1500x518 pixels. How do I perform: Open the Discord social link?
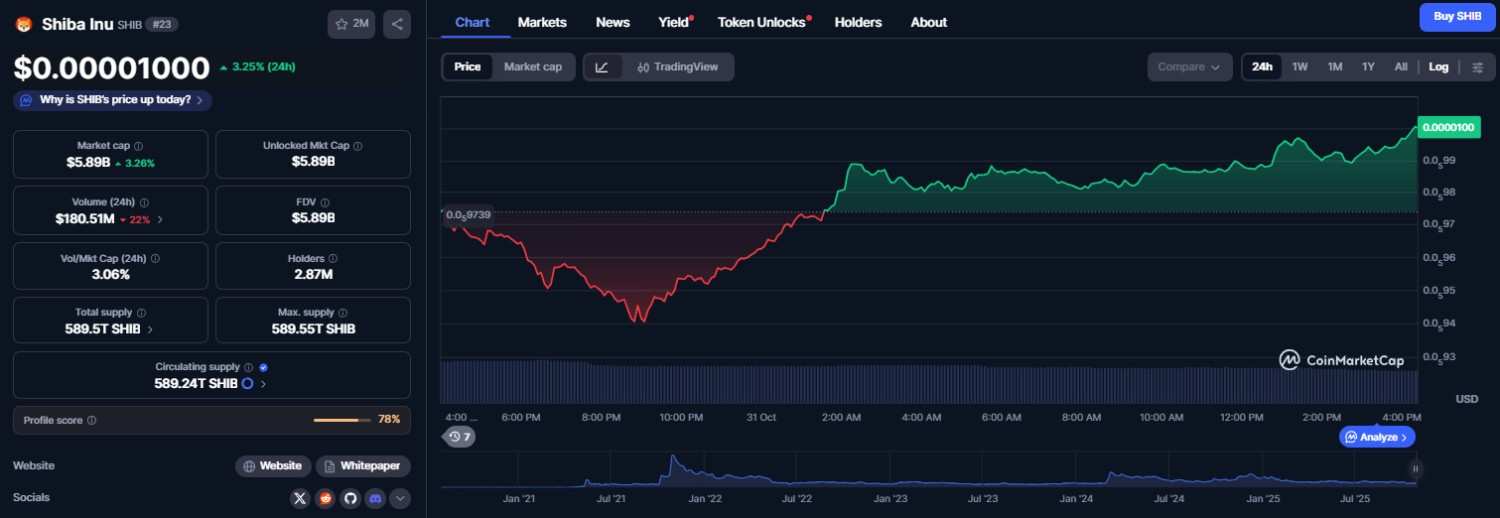[375, 497]
